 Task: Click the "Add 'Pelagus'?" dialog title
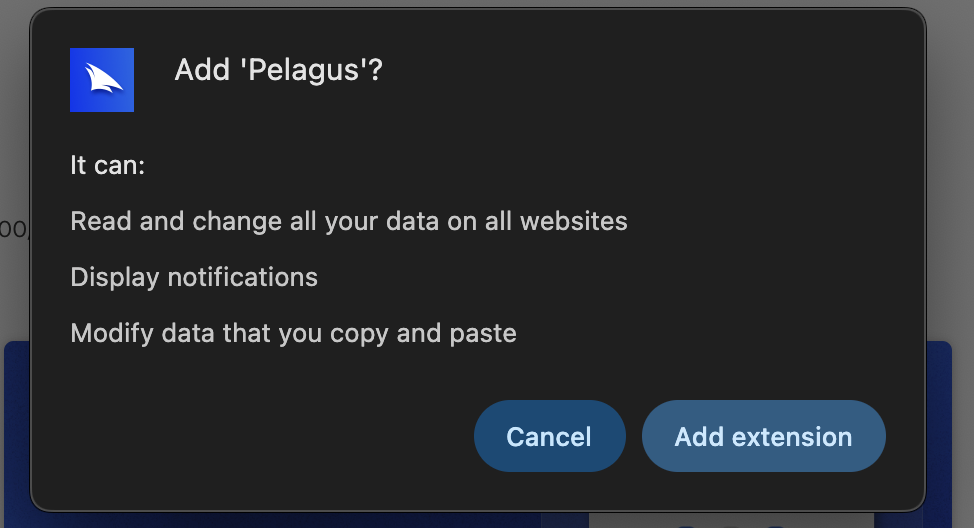tap(278, 70)
